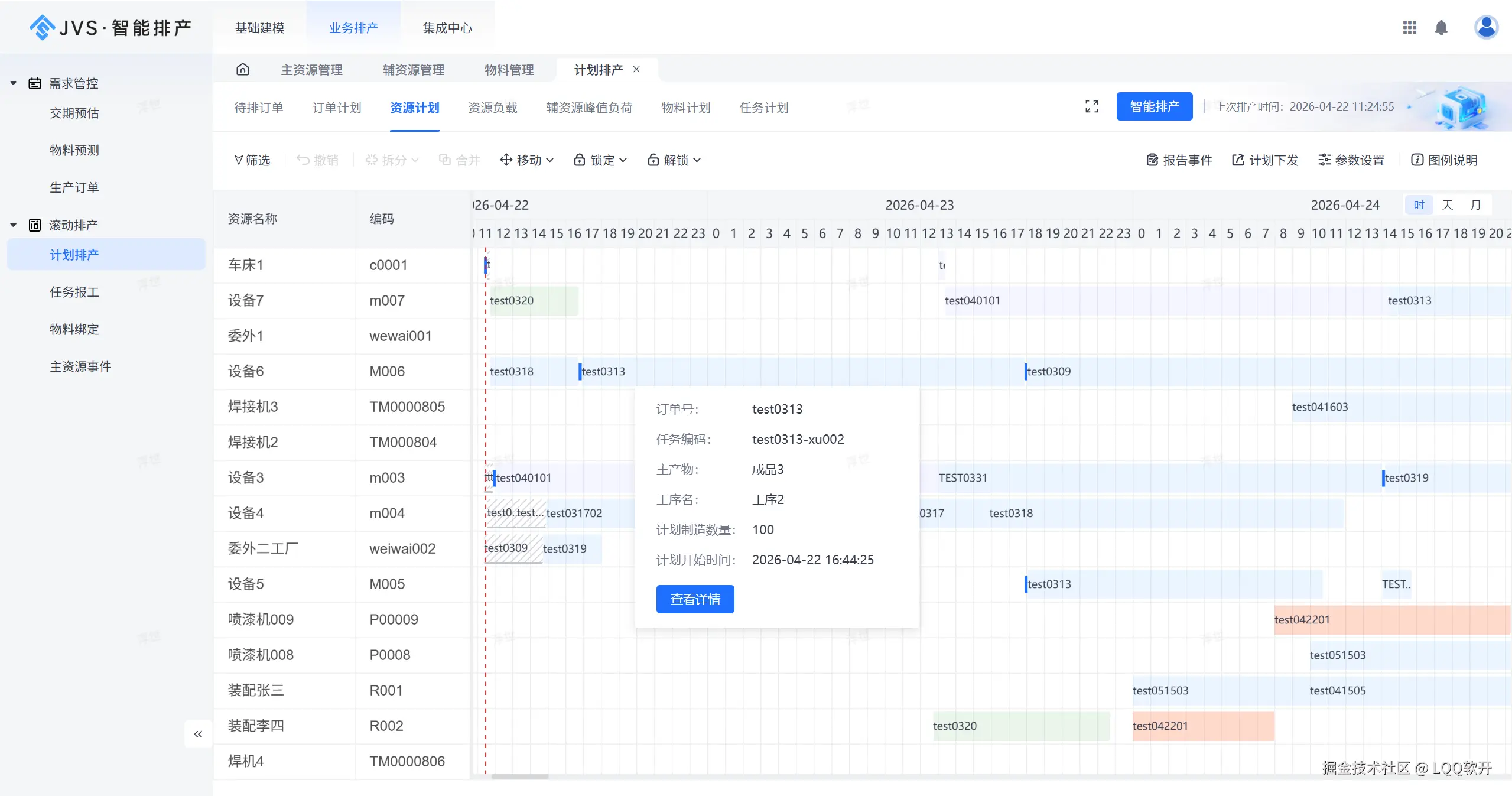Open 集成中心 top menu
Image resolution: width=1512 pixels, height=796 pixels.
(x=447, y=28)
